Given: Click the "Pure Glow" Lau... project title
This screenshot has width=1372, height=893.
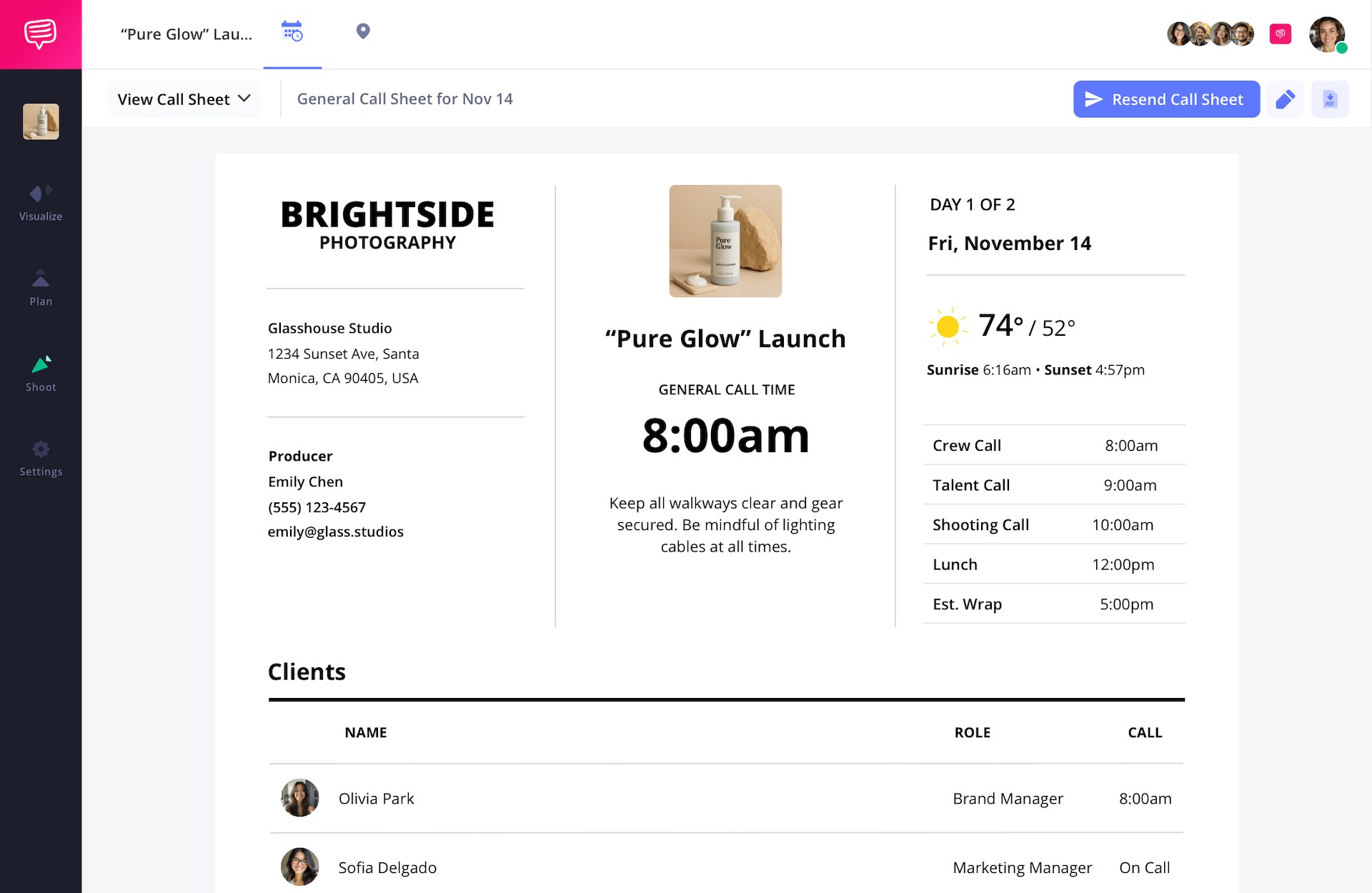Looking at the screenshot, I should click(x=186, y=34).
